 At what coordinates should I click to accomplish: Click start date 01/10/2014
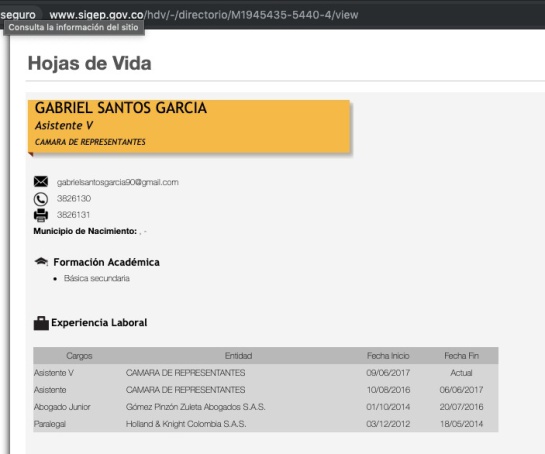(388, 407)
